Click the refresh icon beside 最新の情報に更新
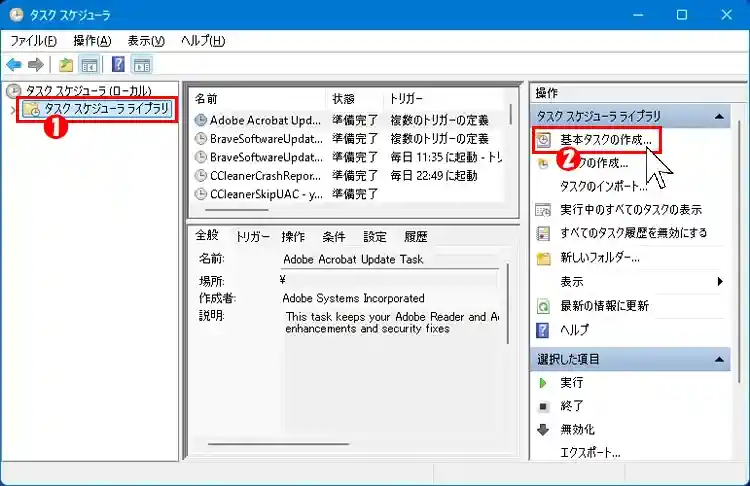The image size is (750, 486). coord(543,306)
